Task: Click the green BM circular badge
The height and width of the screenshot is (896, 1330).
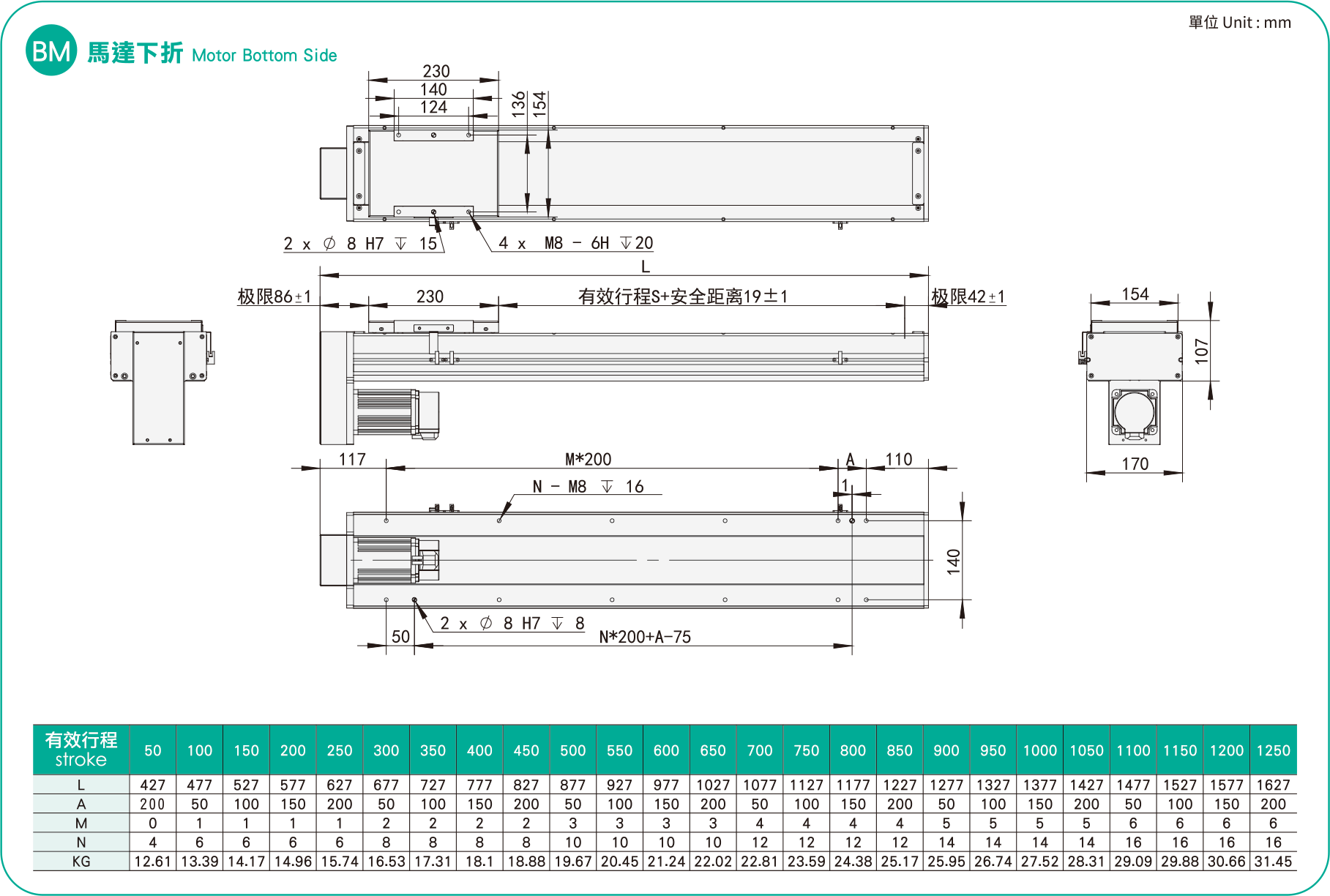Action: point(51,51)
